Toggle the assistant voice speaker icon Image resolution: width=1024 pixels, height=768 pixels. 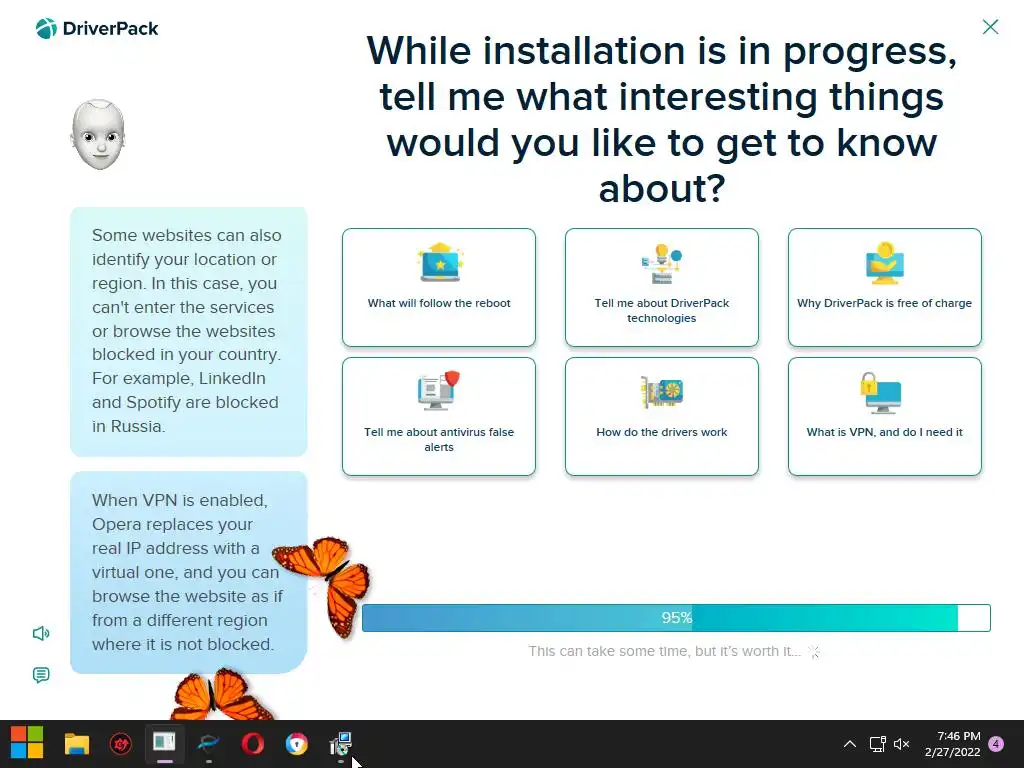click(x=41, y=633)
